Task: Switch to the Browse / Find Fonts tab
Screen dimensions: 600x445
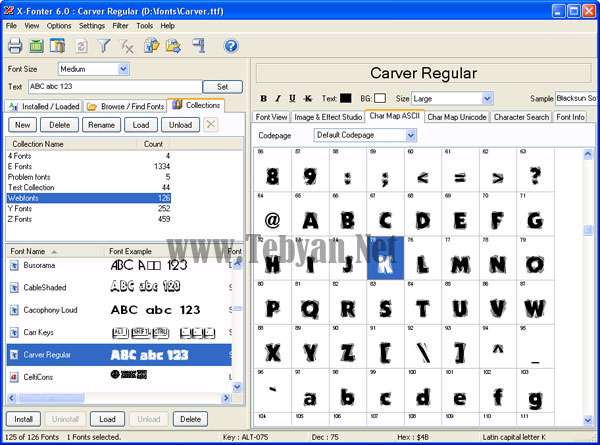Action: [x=125, y=106]
